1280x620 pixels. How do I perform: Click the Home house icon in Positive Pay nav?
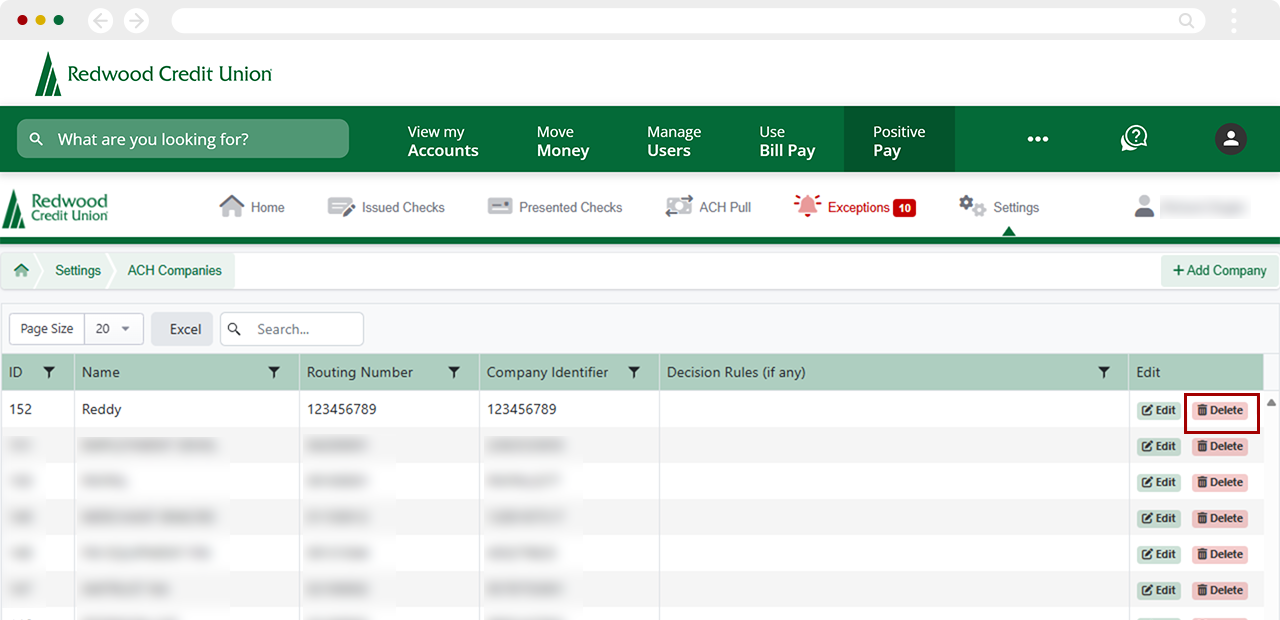coord(232,206)
